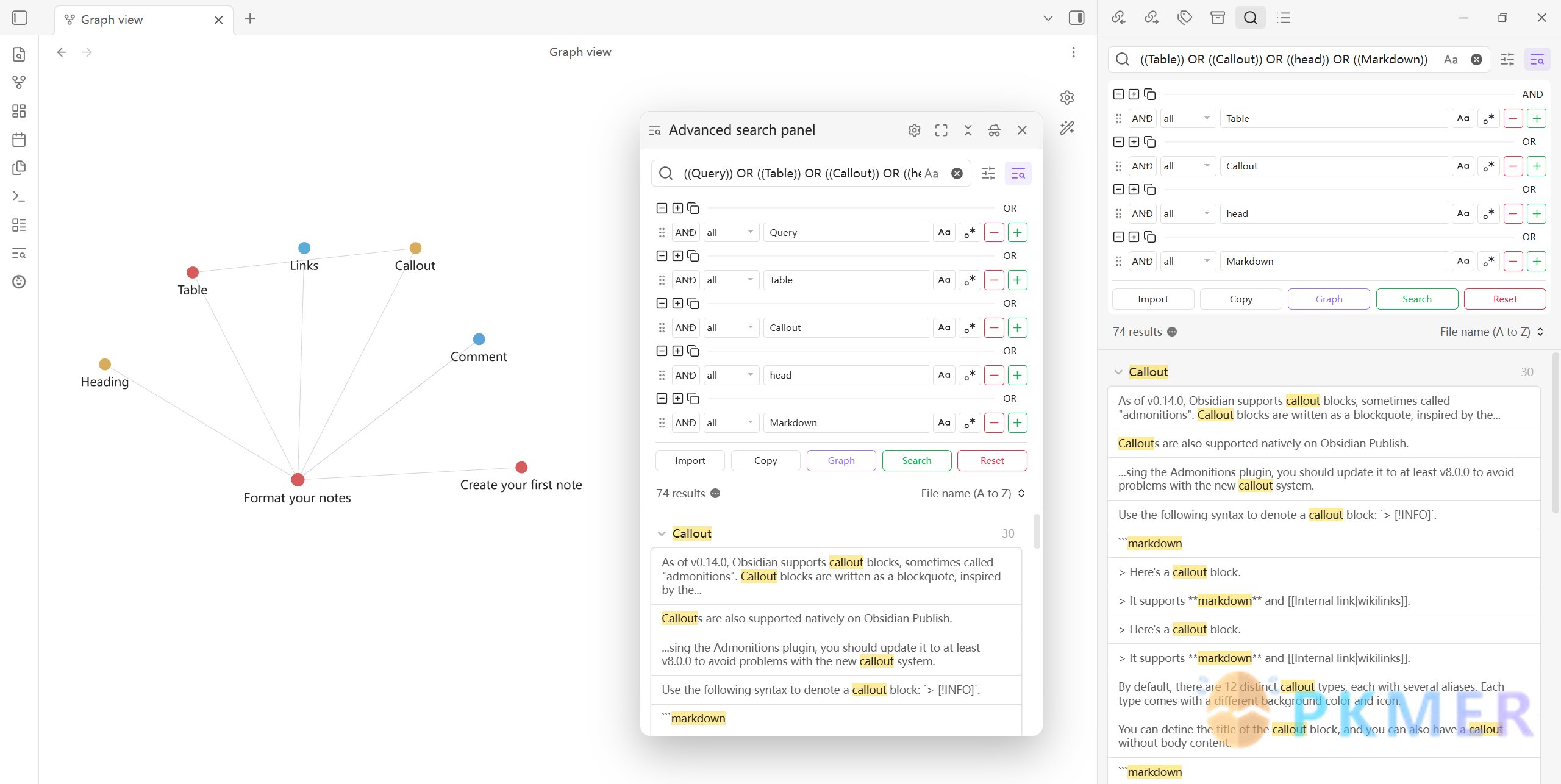Open the tags icon in the right sidebar
The image size is (1561, 784).
[x=1185, y=18]
